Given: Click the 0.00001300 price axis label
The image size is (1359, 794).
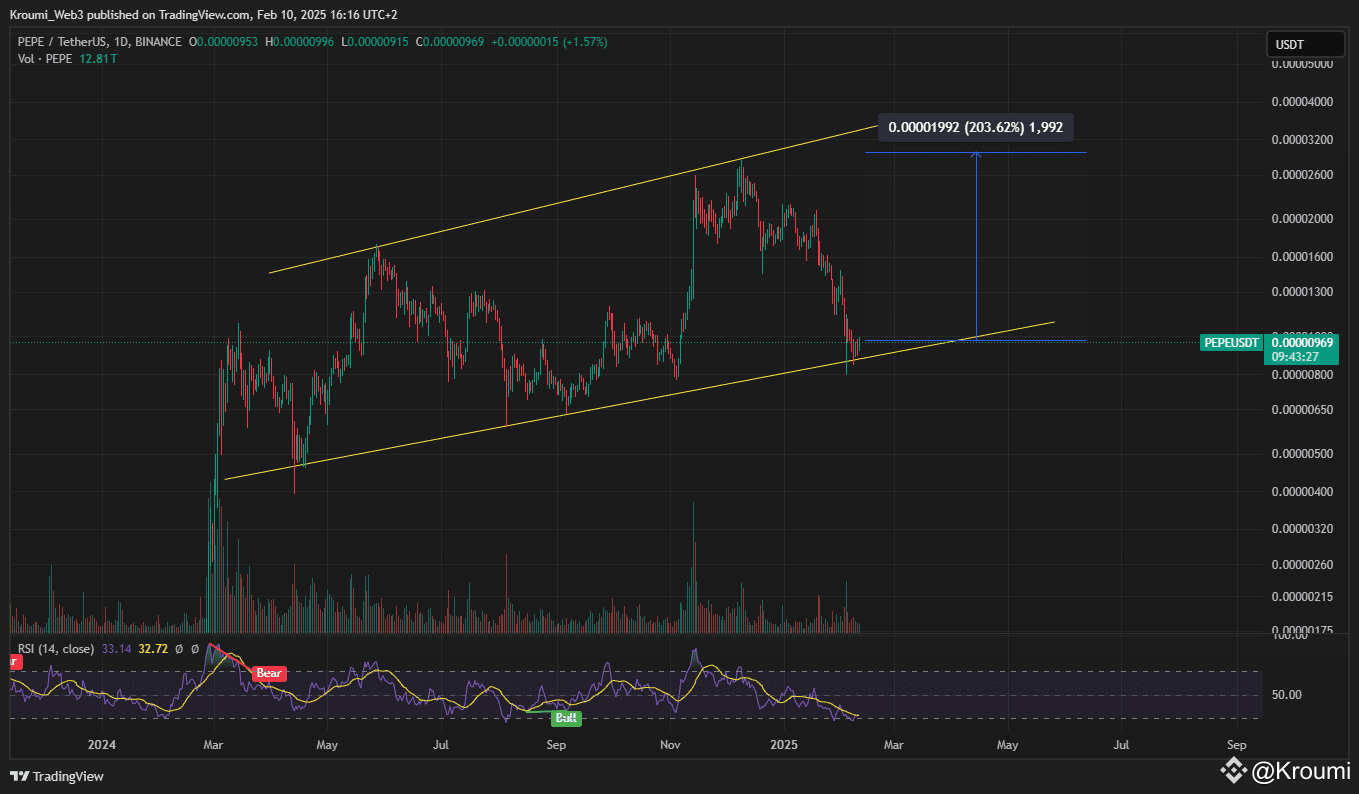Looking at the screenshot, I should click(x=1302, y=292).
